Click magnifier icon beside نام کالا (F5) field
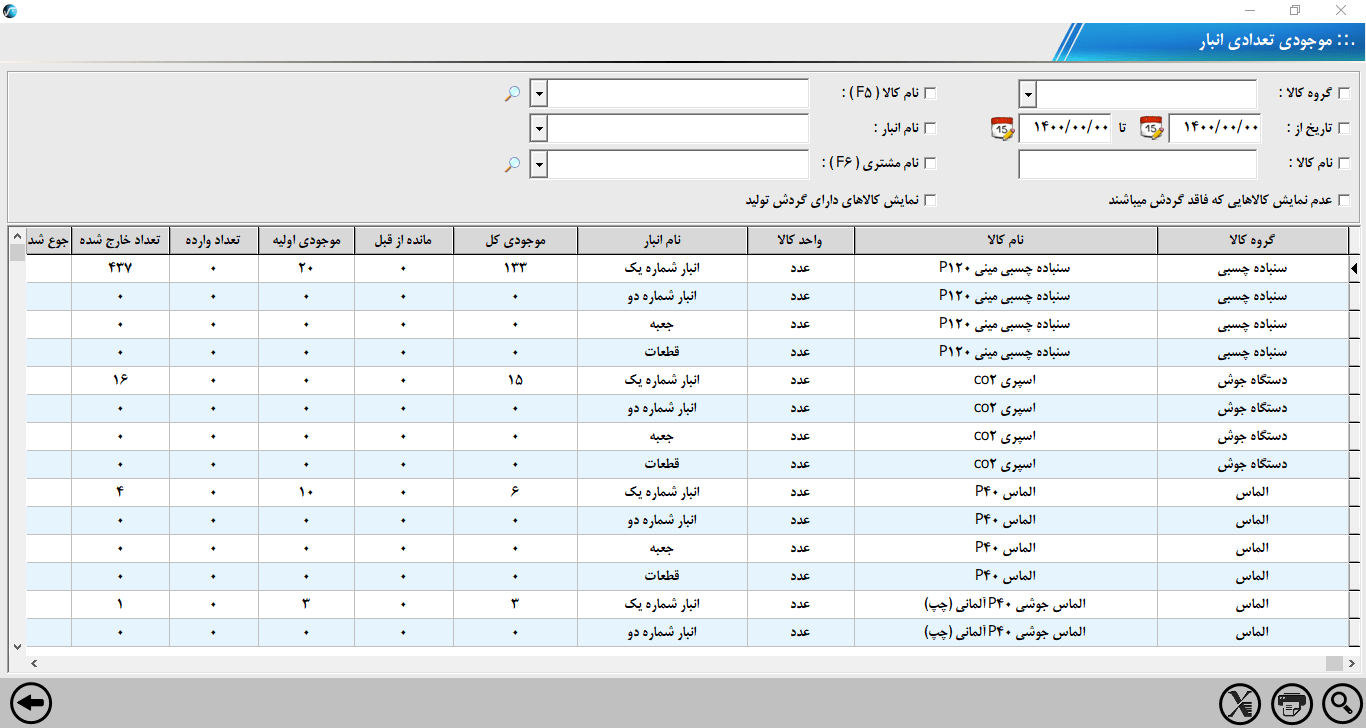This screenshot has height=728, width=1366. click(512, 93)
